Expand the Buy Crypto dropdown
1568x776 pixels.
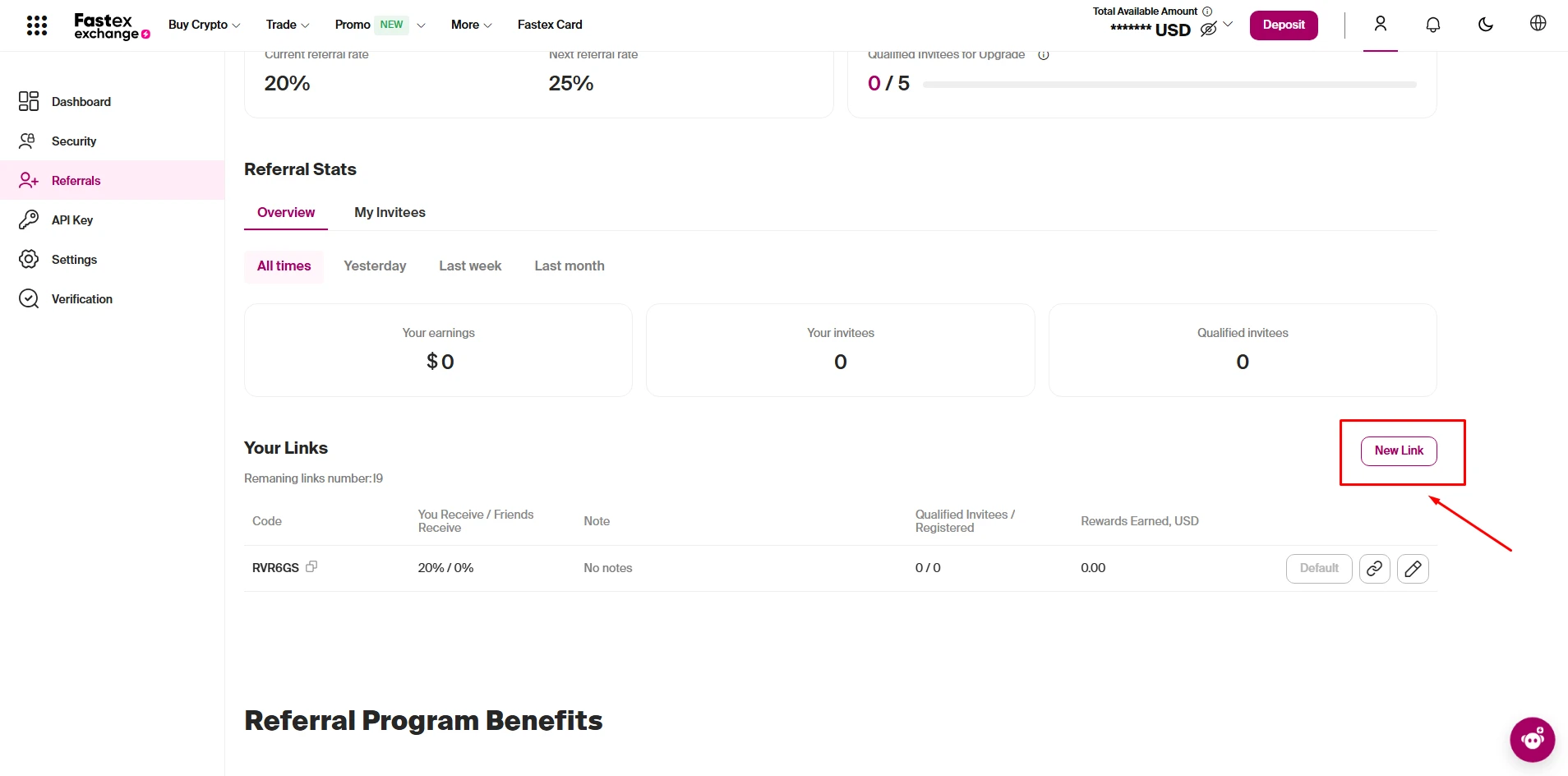(x=204, y=25)
